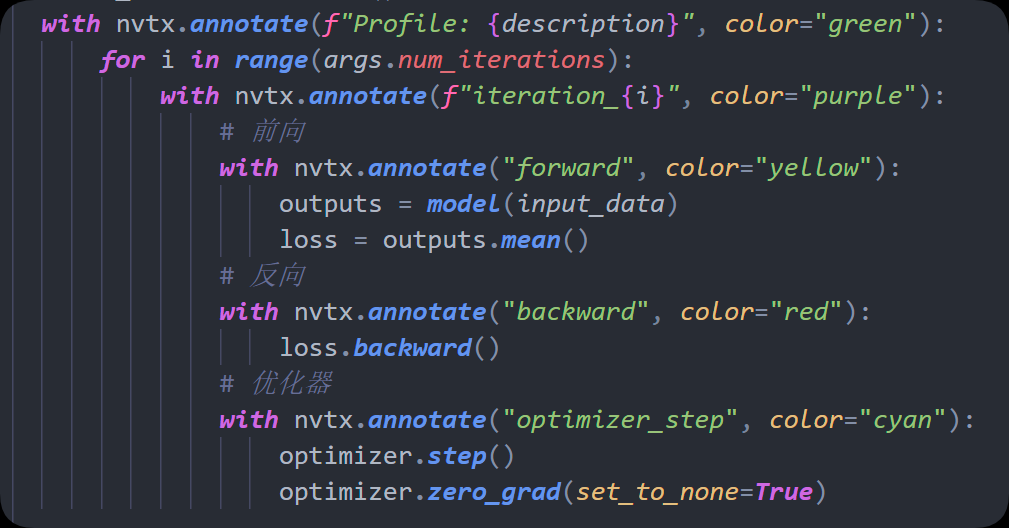Click the 优化器 comment line
Viewport: 1009px width, 528px height.
[x=276, y=384]
